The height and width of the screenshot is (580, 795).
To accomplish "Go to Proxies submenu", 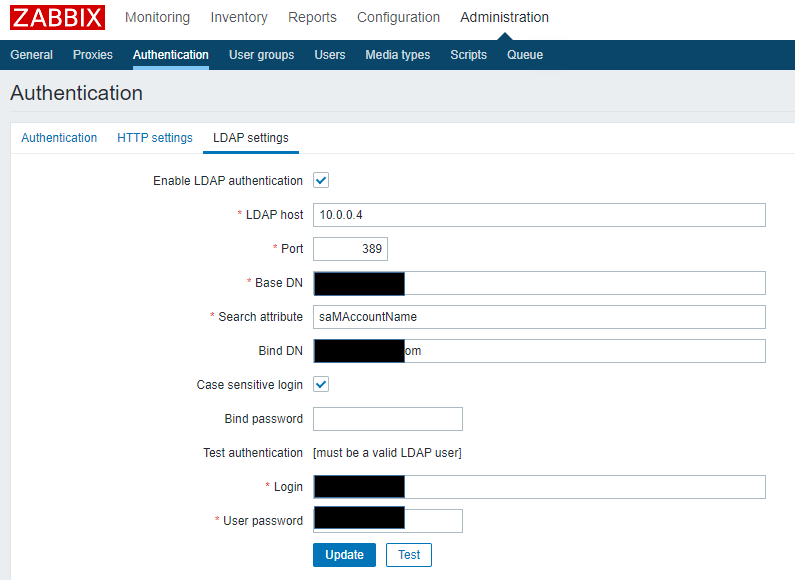I will pos(93,55).
